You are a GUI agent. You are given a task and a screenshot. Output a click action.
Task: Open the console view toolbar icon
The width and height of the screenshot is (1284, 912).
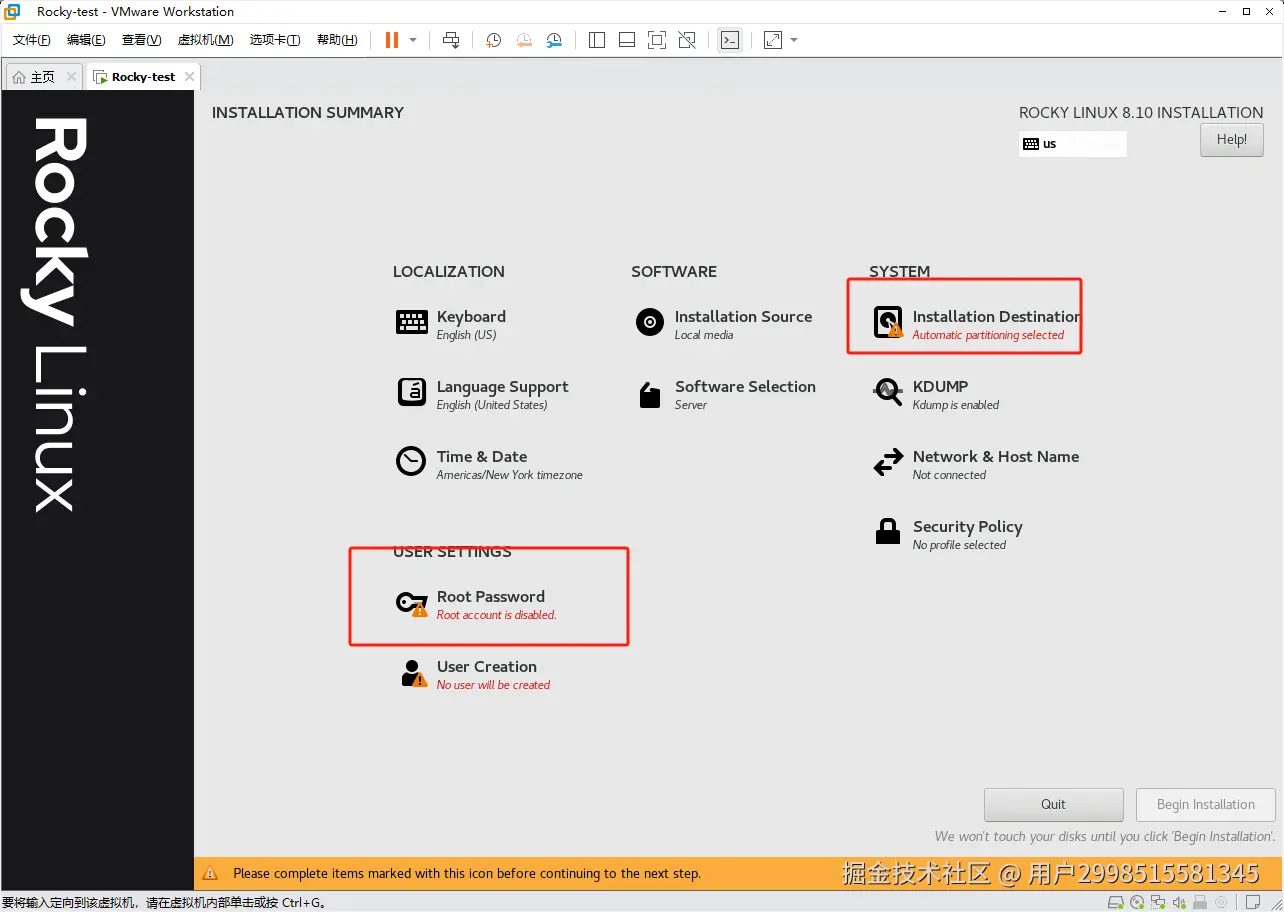730,40
